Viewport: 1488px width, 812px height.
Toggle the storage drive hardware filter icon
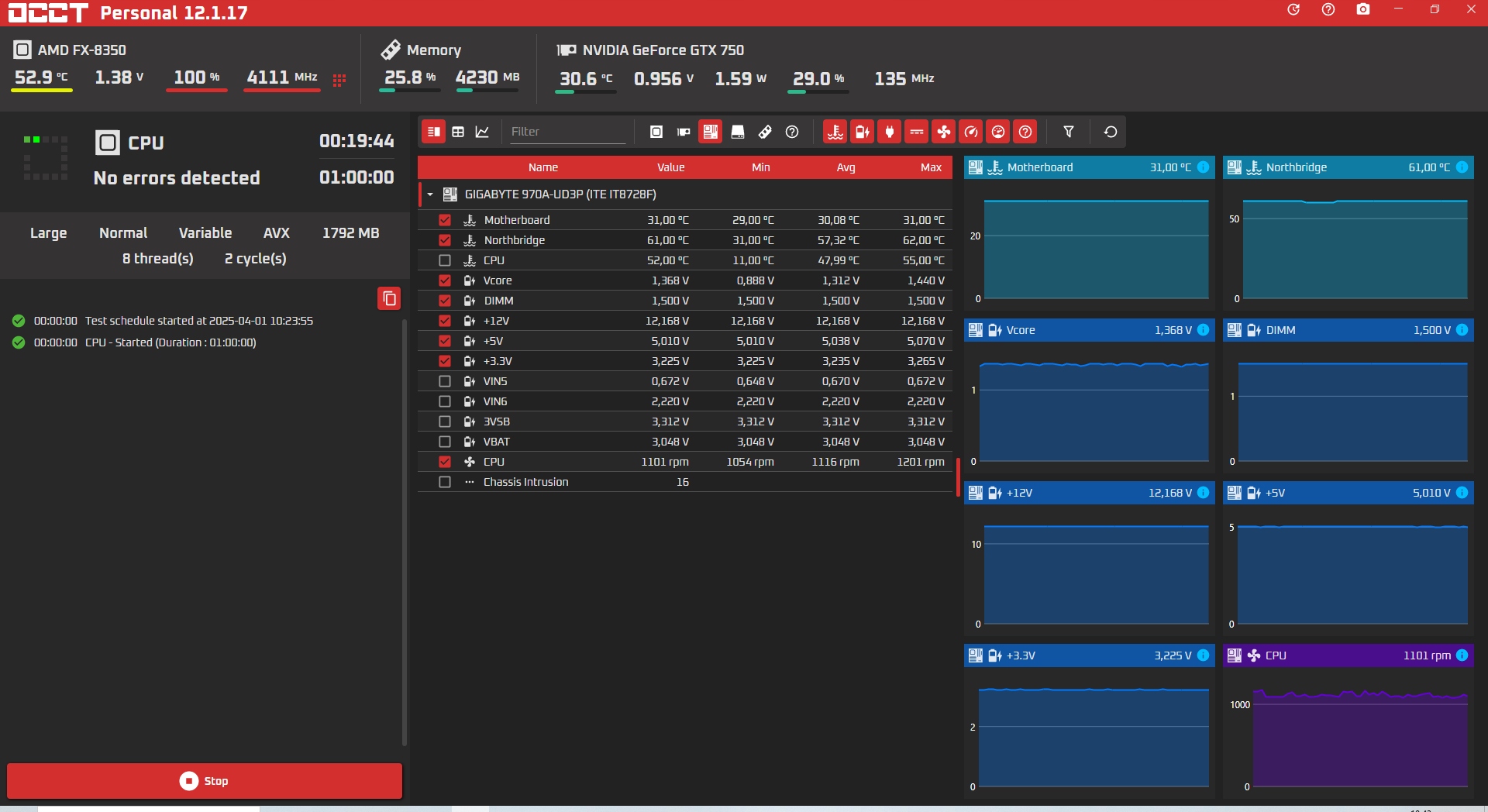(x=738, y=132)
